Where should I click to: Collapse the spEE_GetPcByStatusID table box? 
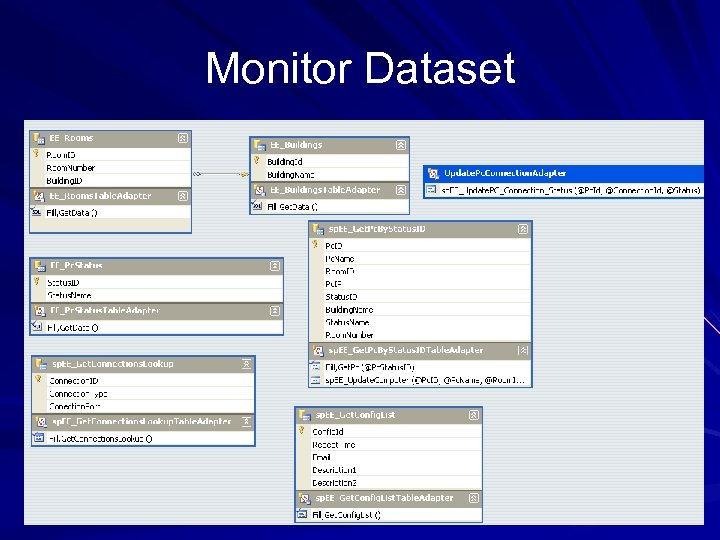523,229
